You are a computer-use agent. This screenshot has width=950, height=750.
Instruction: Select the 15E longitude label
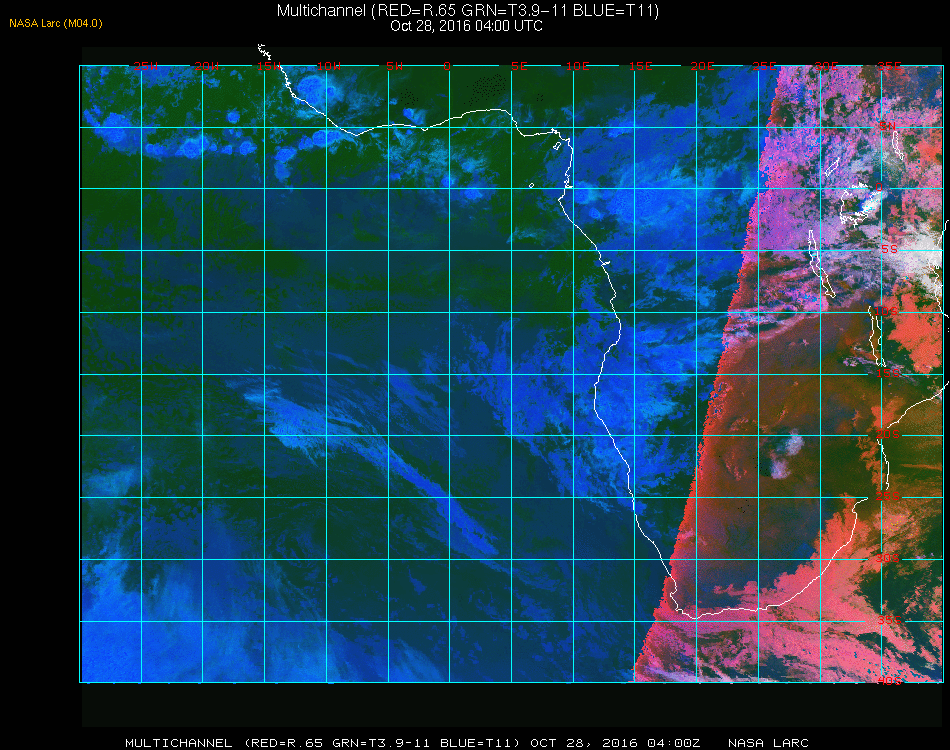tap(640, 66)
